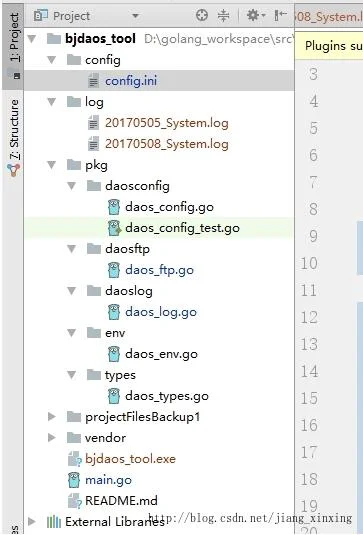The image size is (363, 535).
Task: Open the Project panel settings gear
Action: tap(256, 15)
